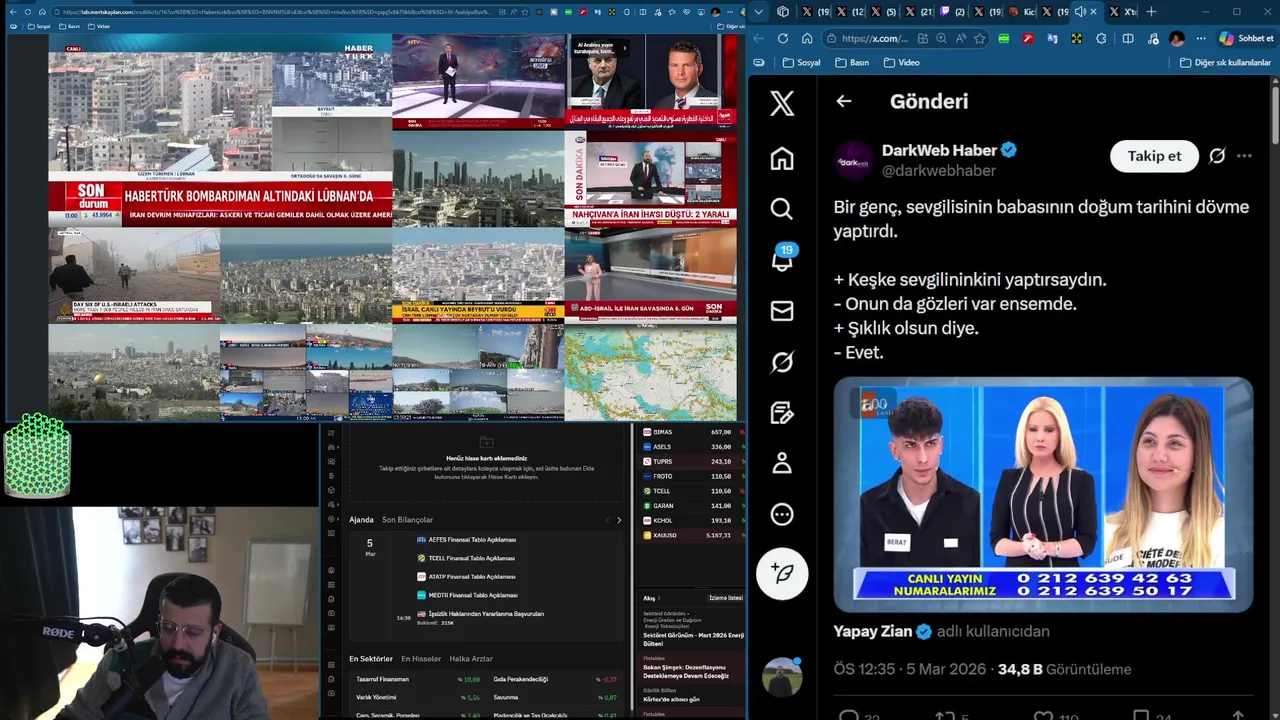This screenshot has height=720, width=1280.
Task: Toggle read aloud in address bar
Action: (961, 38)
